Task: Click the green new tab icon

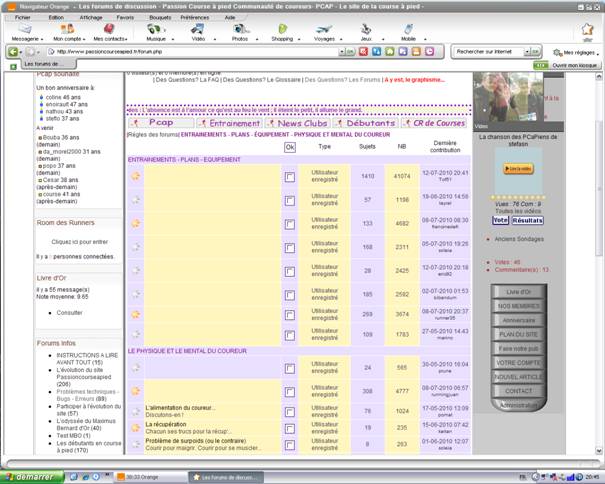Action: coord(13,66)
